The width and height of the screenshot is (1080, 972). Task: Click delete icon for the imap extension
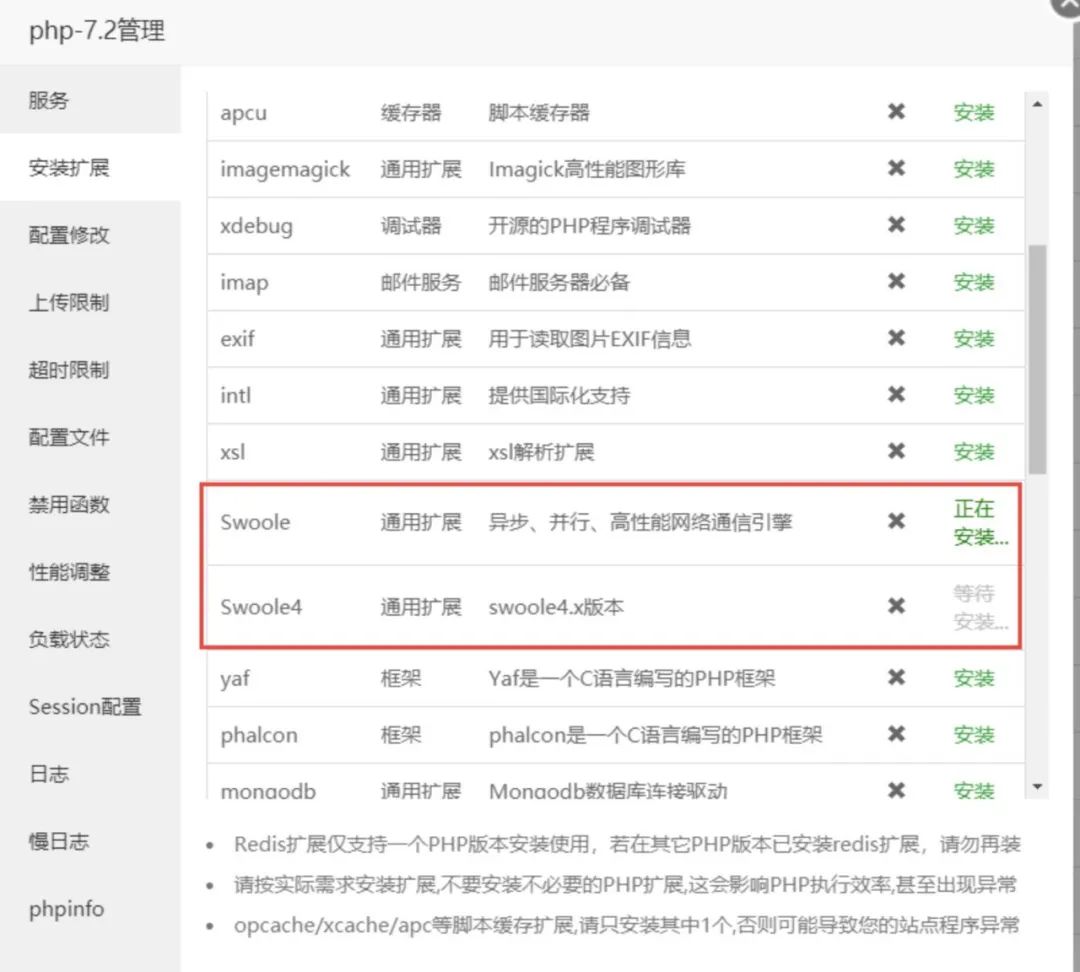click(895, 282)
